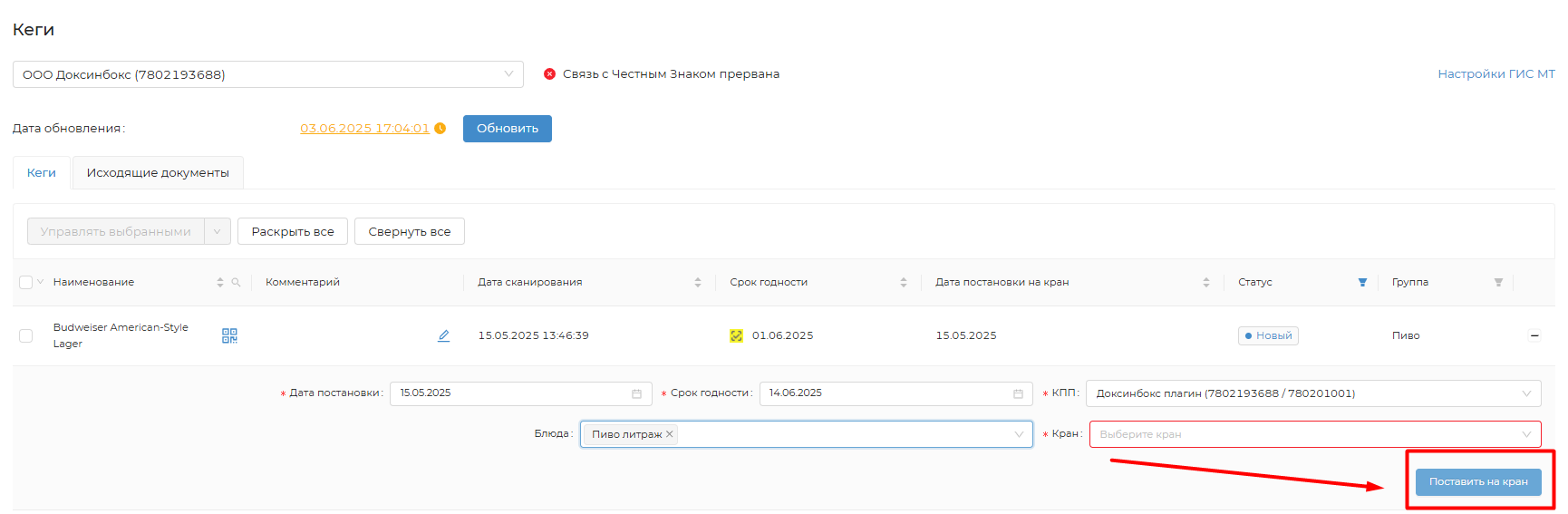1568x514 pixels.
Task: Click the Обновить button
Action: [x=507, y=129]
